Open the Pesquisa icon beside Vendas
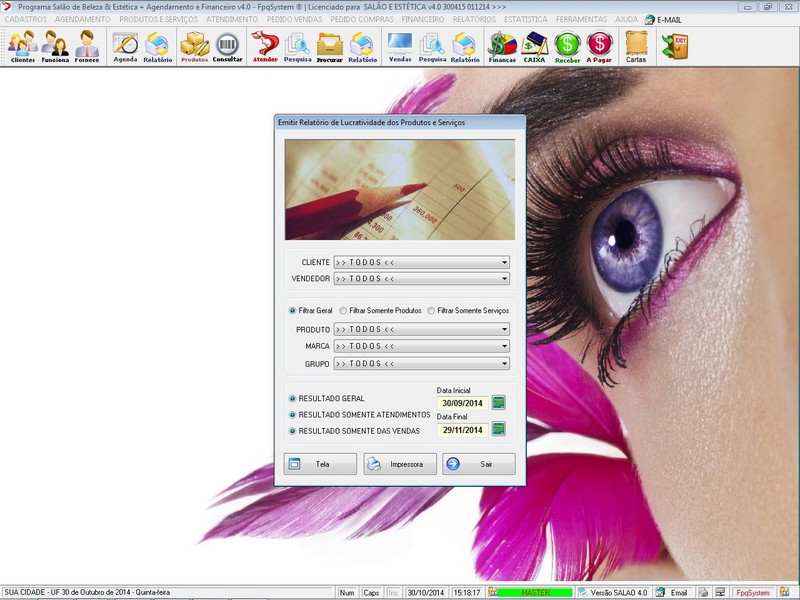 (x=432, y=46)
